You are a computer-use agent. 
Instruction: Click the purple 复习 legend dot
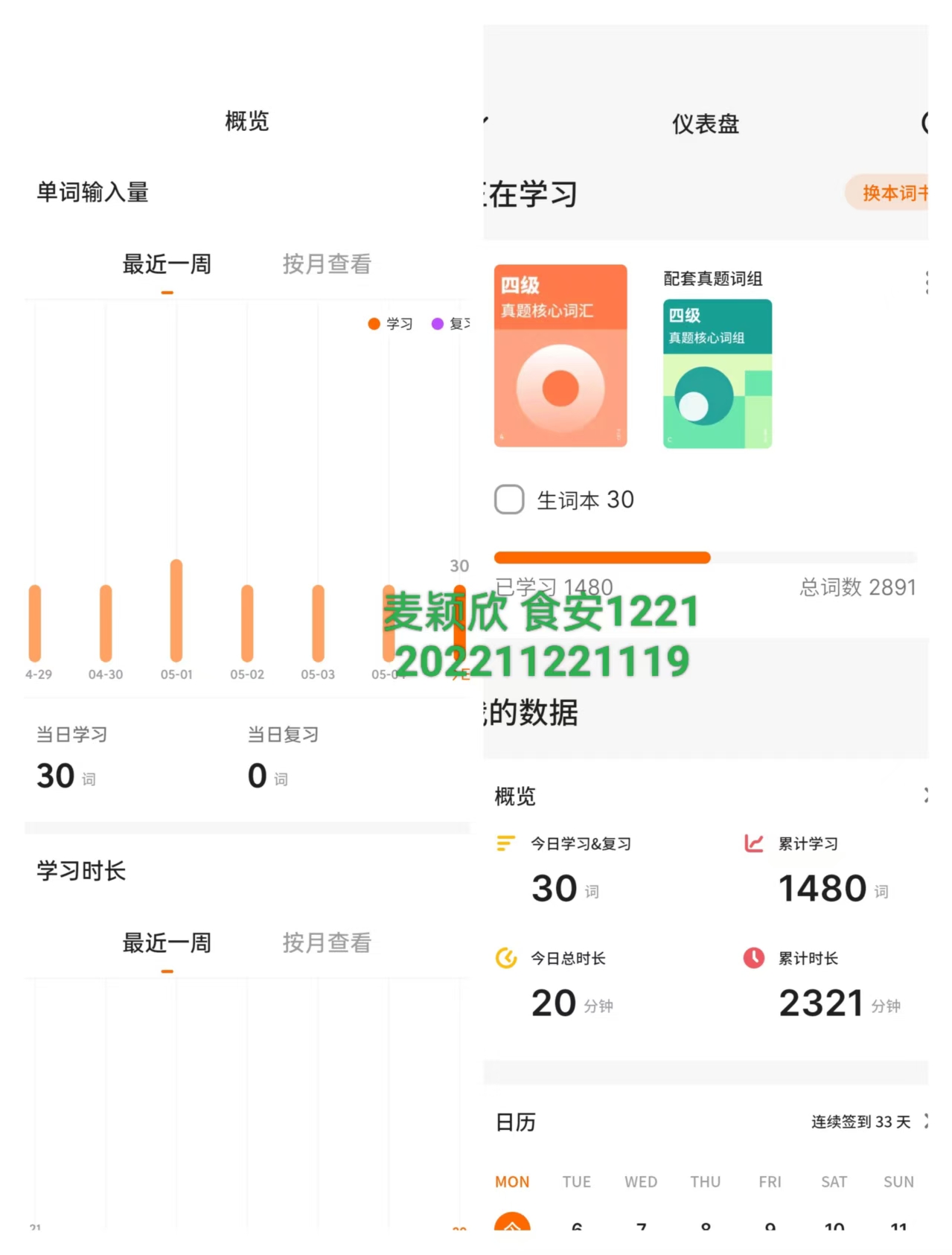438,323
